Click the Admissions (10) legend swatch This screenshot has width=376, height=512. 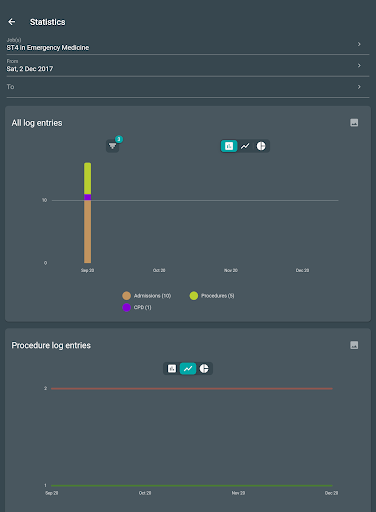coord(126,296)
